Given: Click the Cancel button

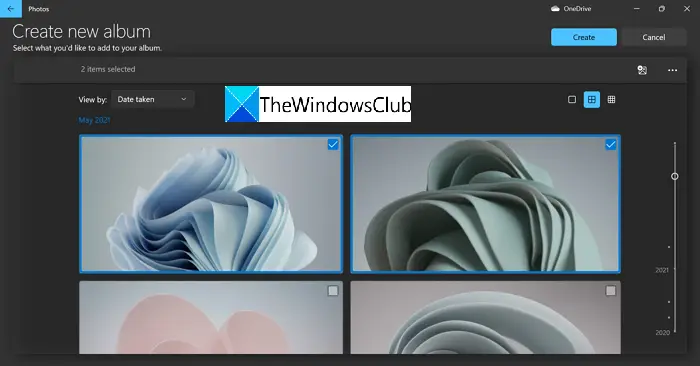Looking at the screenshot, I should tap(654, 37).
